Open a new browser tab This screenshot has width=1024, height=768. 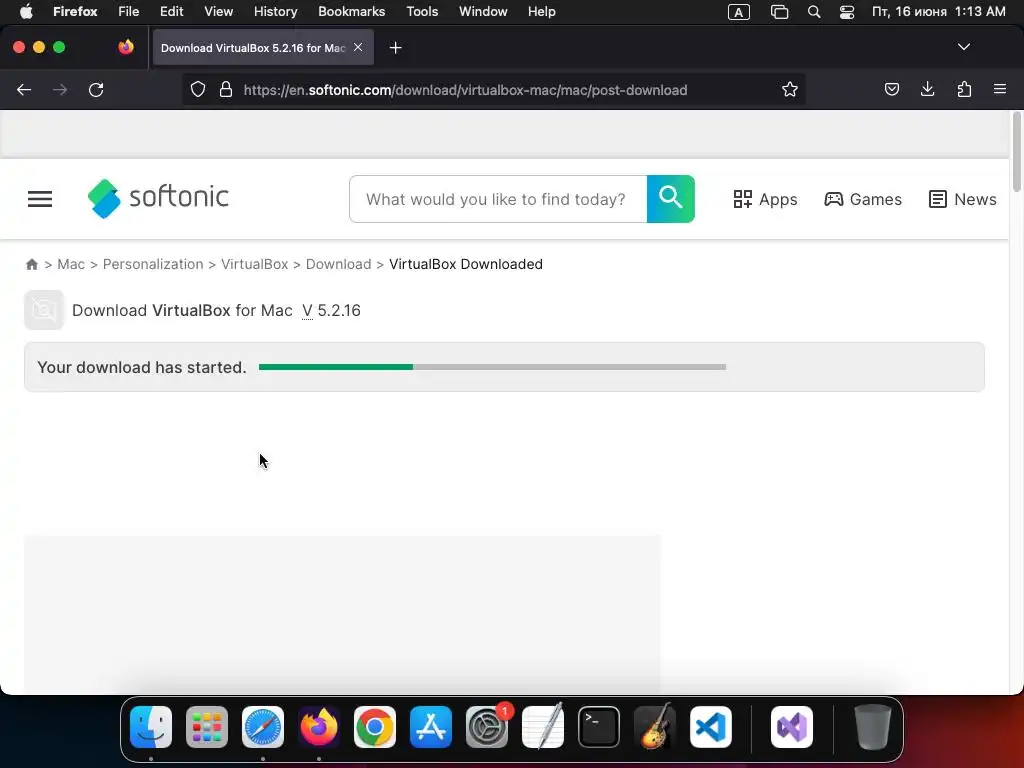pyautogui.click(x=395, y=48)
